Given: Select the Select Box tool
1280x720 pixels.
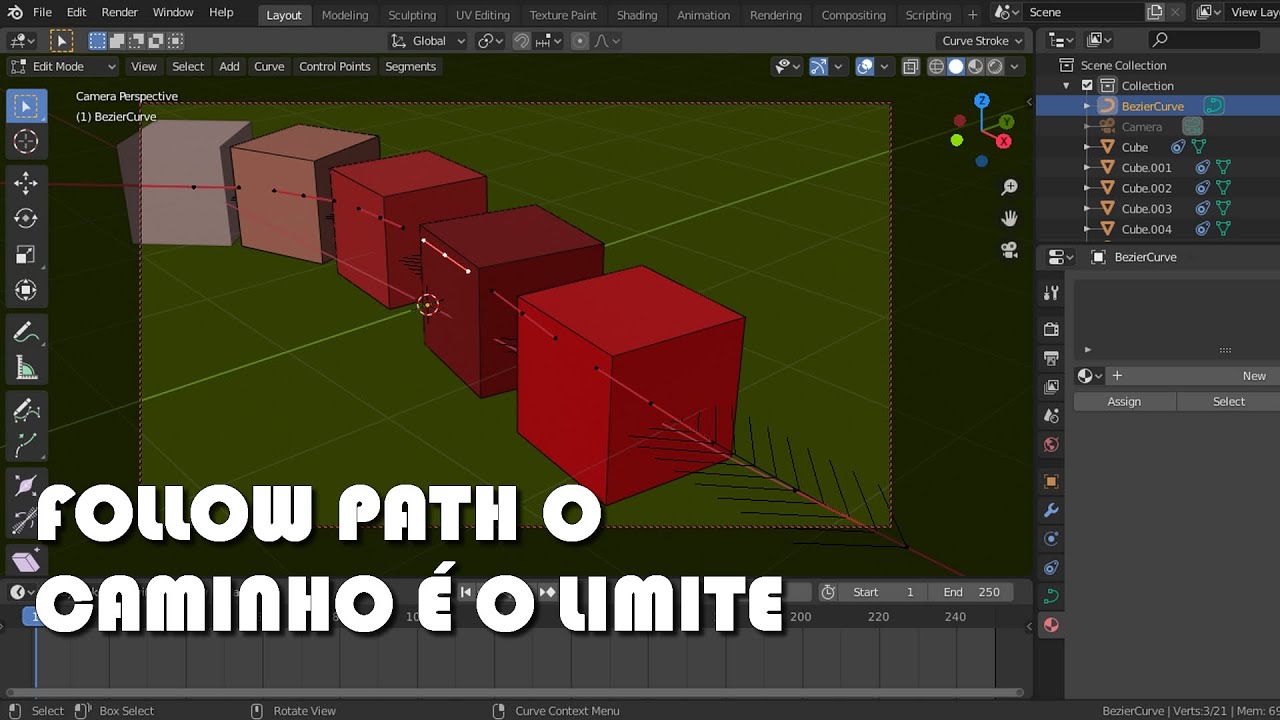Looking at the screenshot, I should [x=26, y=106].
